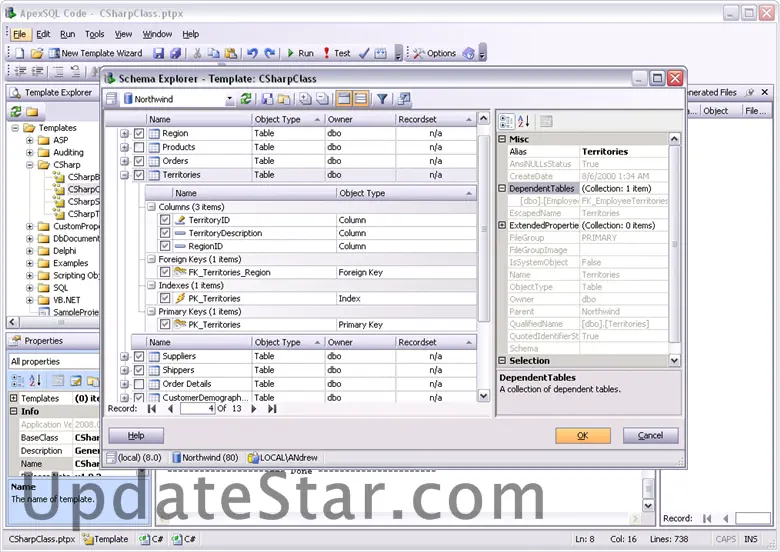Toggle the highlighted panel layout icon
This screenshot has height=552, width=780.
point(344,99)
